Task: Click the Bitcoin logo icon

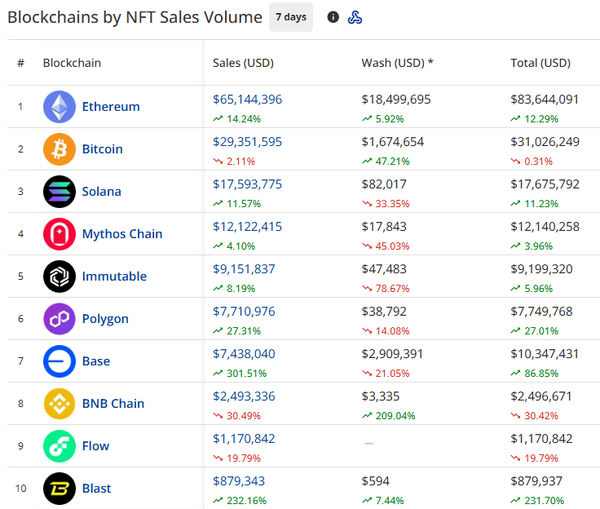Action: [x=59, y=149]
